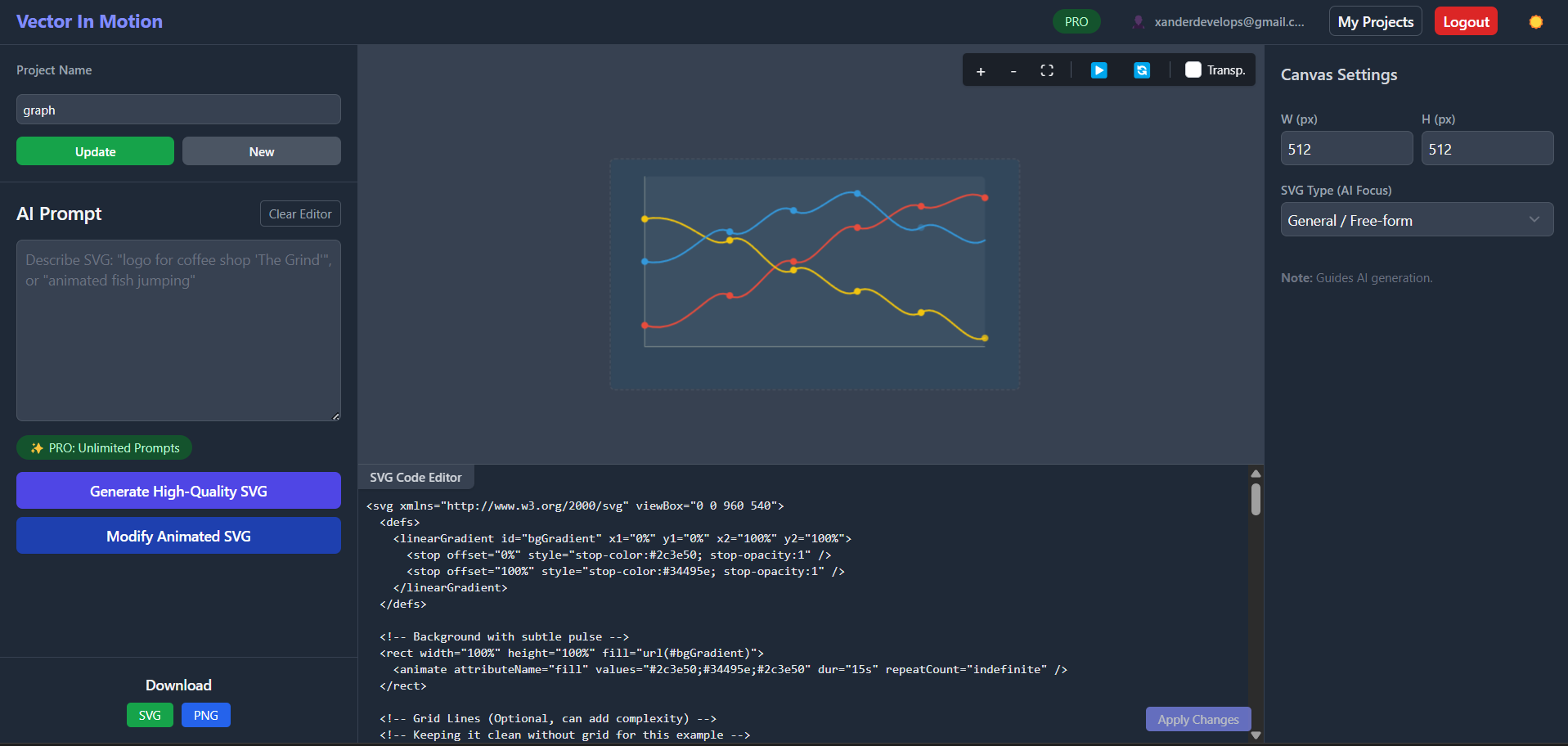
Task: Click the Project Name input field
Action: pos(177,109)
